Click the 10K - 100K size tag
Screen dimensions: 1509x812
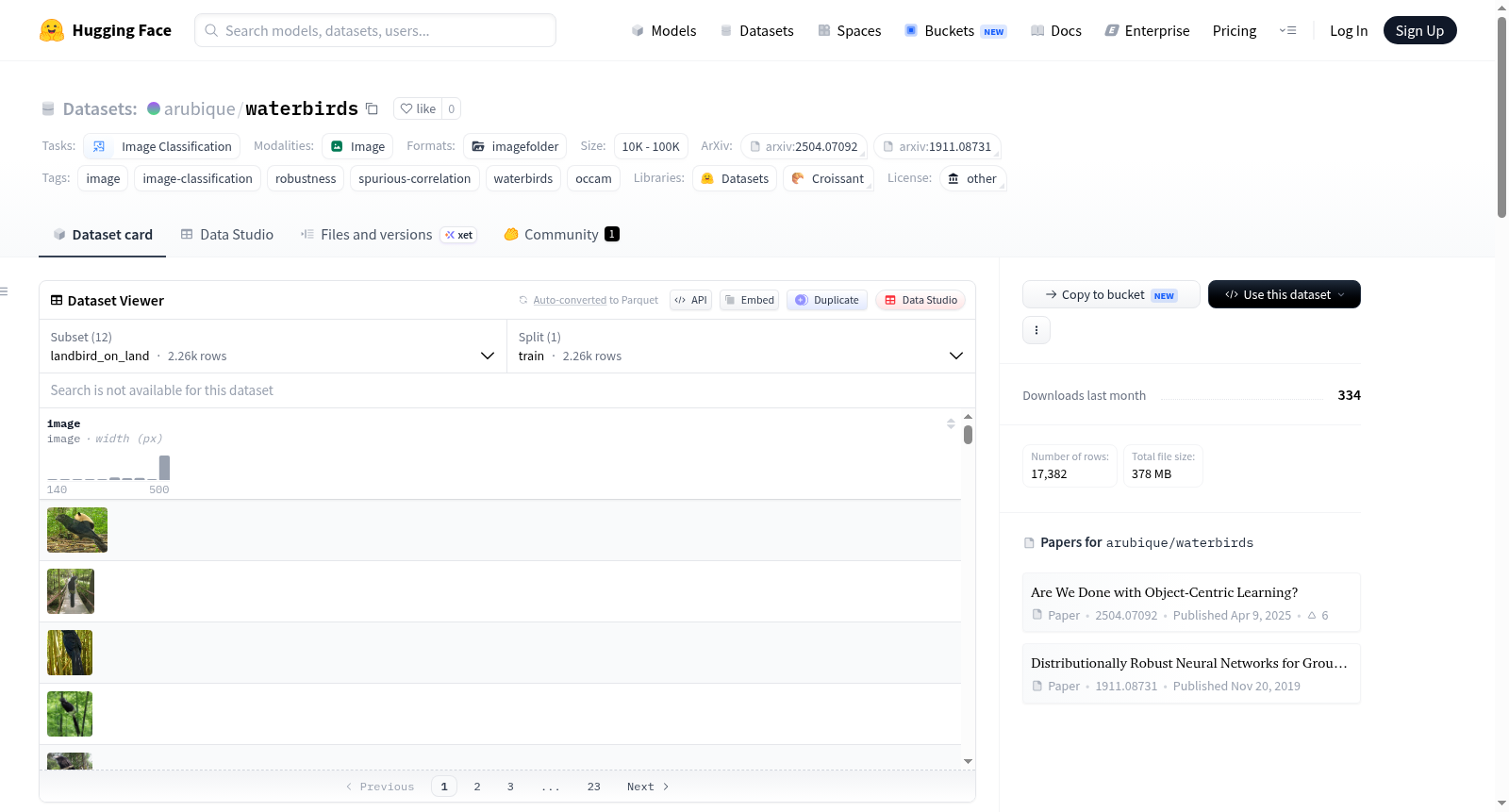pos(651,146)
